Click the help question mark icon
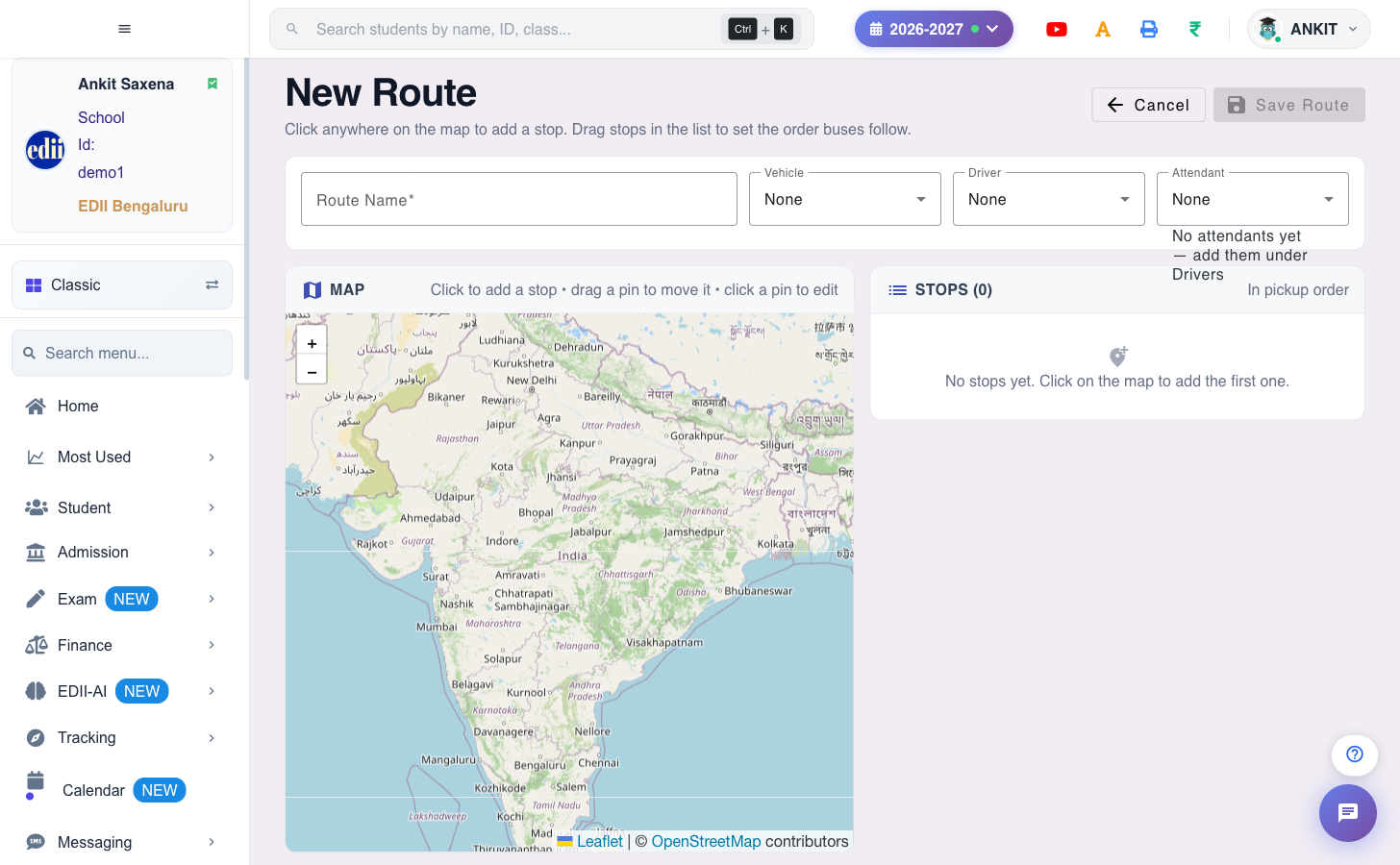1400x865 pixels. [1355, 754]
